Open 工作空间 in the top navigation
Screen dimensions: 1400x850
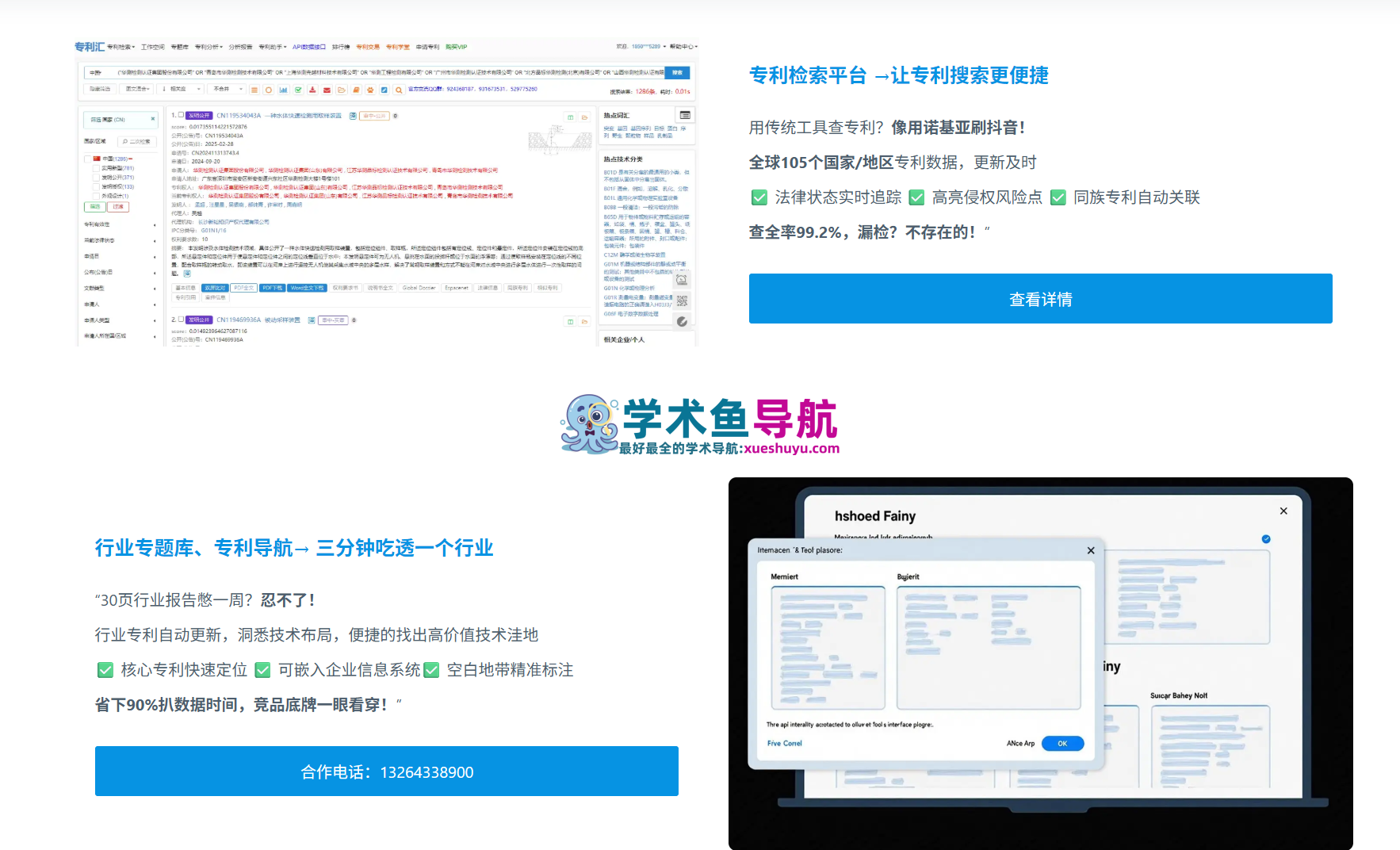pyautogui.click(x=153, y=47)
